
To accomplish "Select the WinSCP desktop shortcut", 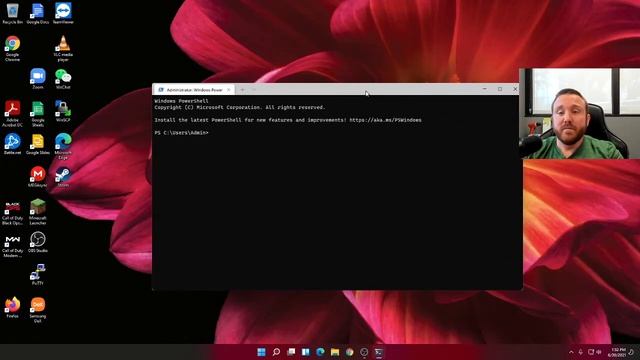I will tap(63, 111).
